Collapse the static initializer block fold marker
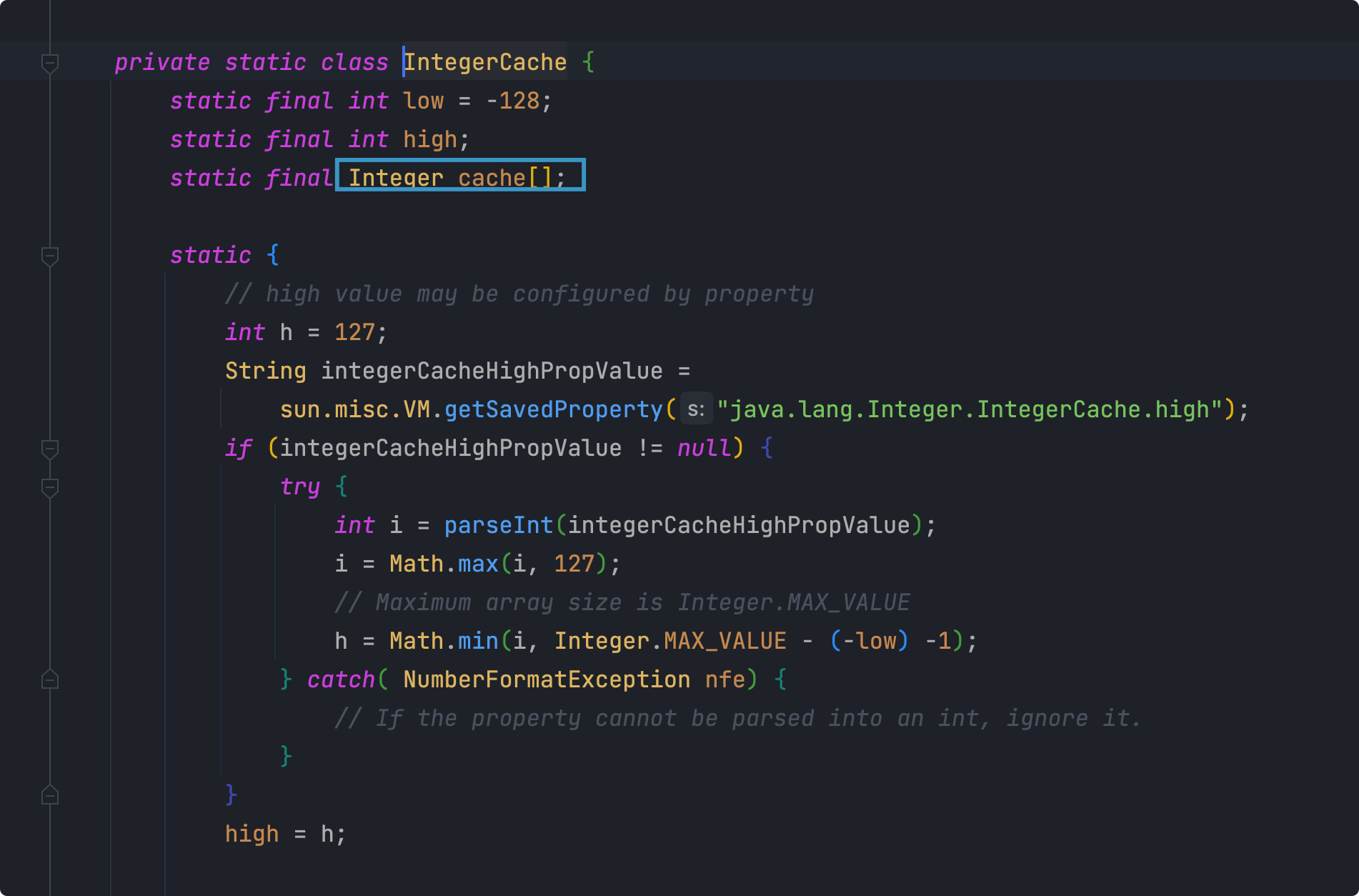 click(50, 256)
